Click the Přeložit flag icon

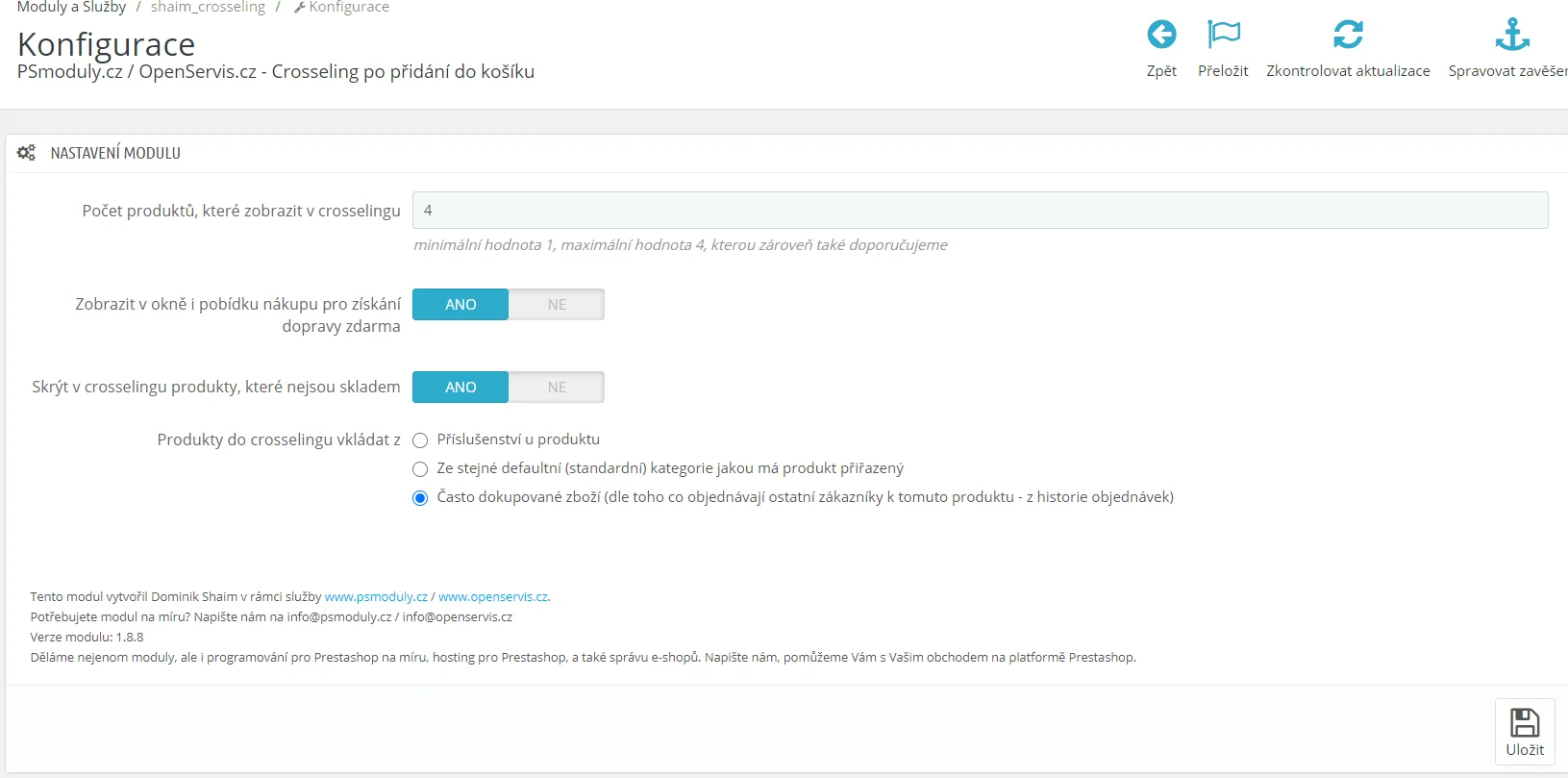tap(1223, 36)
